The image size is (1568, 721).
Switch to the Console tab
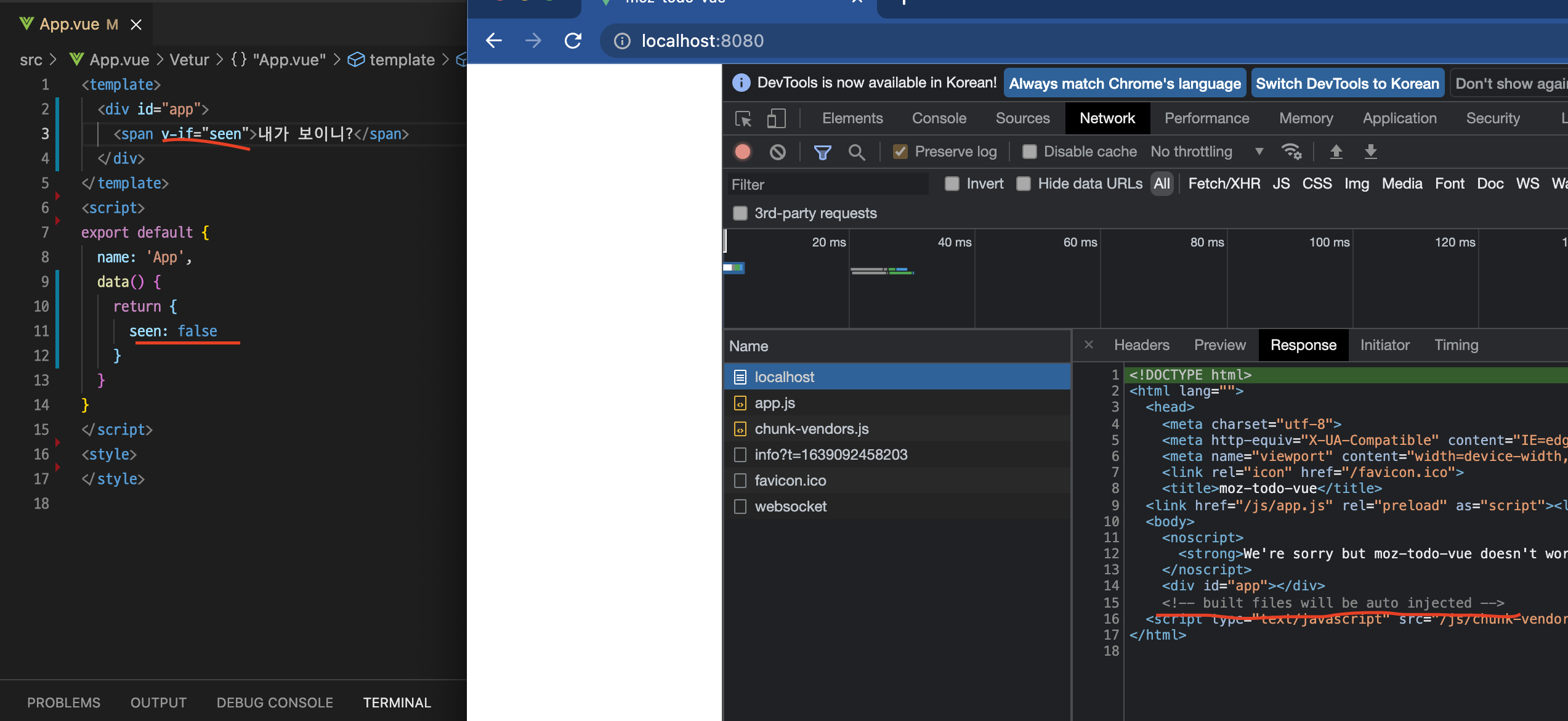[x=939, y=118]
